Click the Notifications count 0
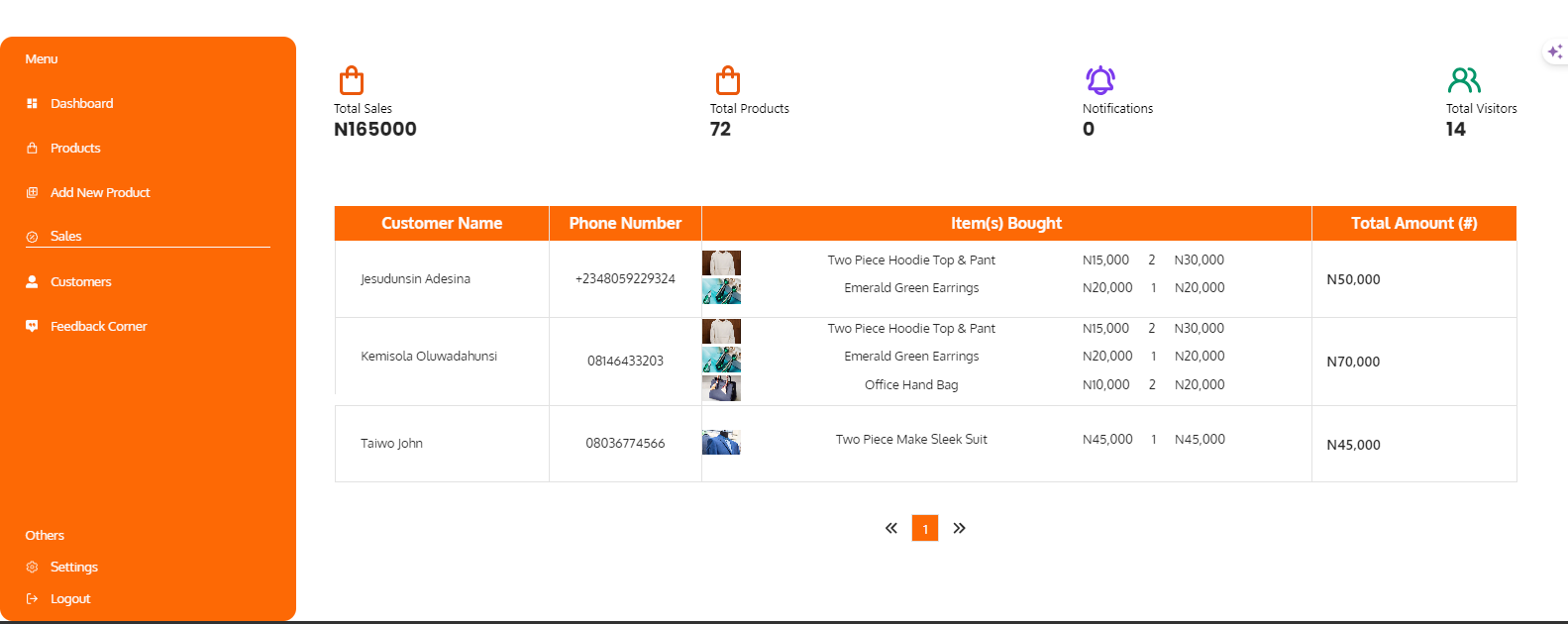The height and width of the screenshot is (624, 1568). tap(1089, 129)
